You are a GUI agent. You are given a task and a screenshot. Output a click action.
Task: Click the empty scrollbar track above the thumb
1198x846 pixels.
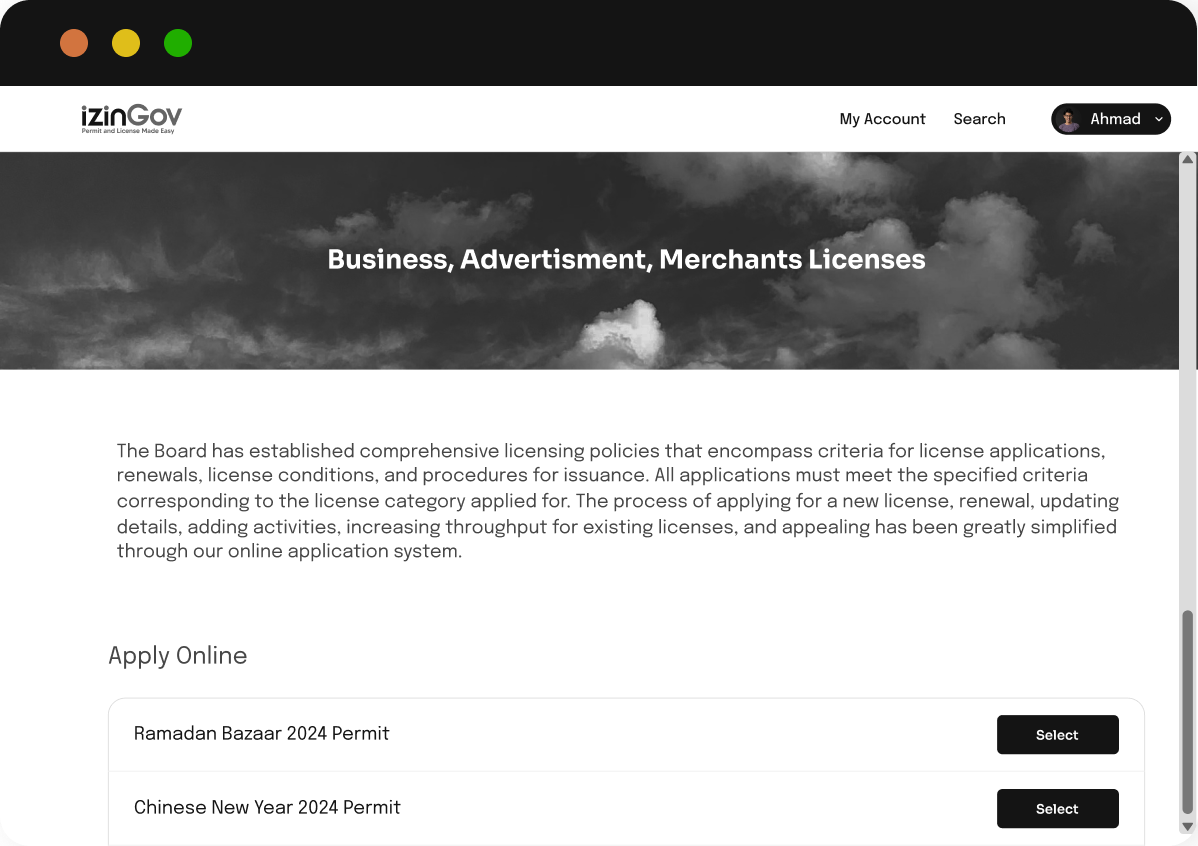tap(1187, 387)
